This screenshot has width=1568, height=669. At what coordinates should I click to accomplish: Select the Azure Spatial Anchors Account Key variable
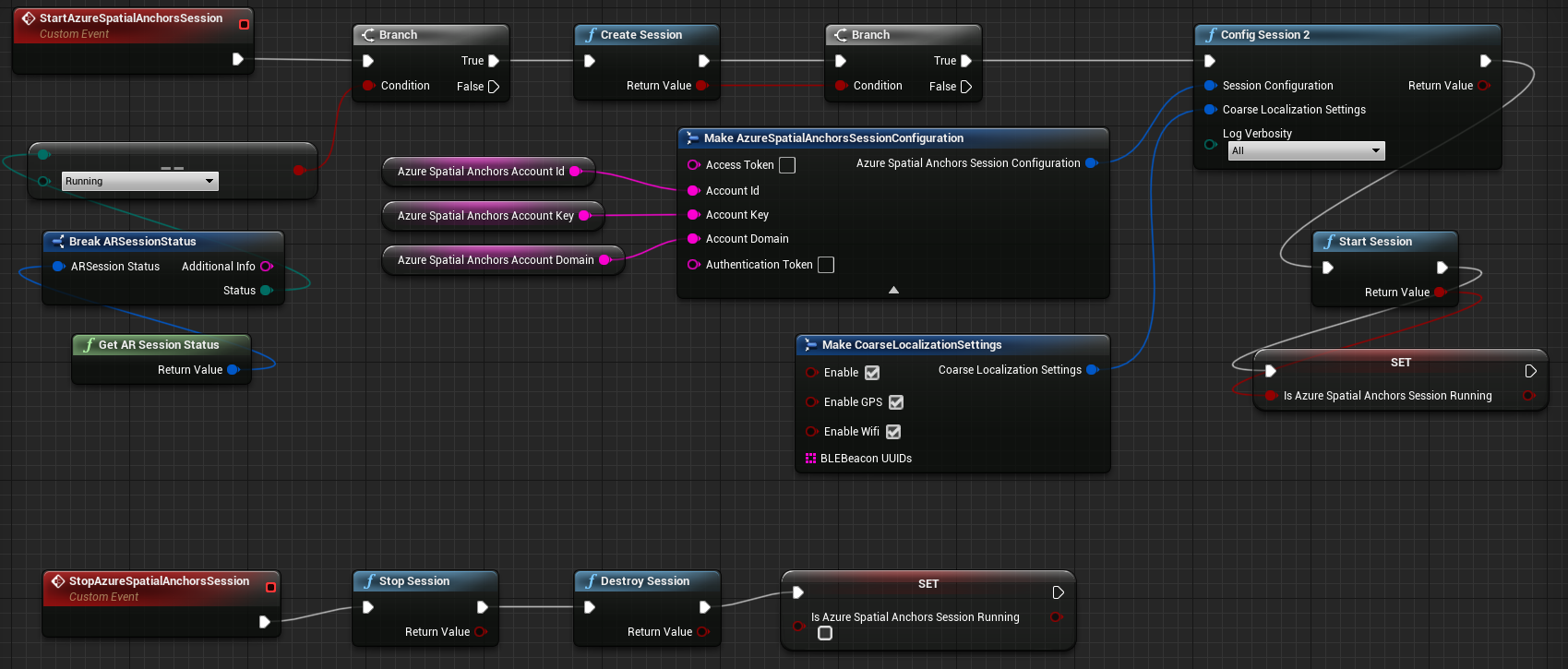(494, 216)
